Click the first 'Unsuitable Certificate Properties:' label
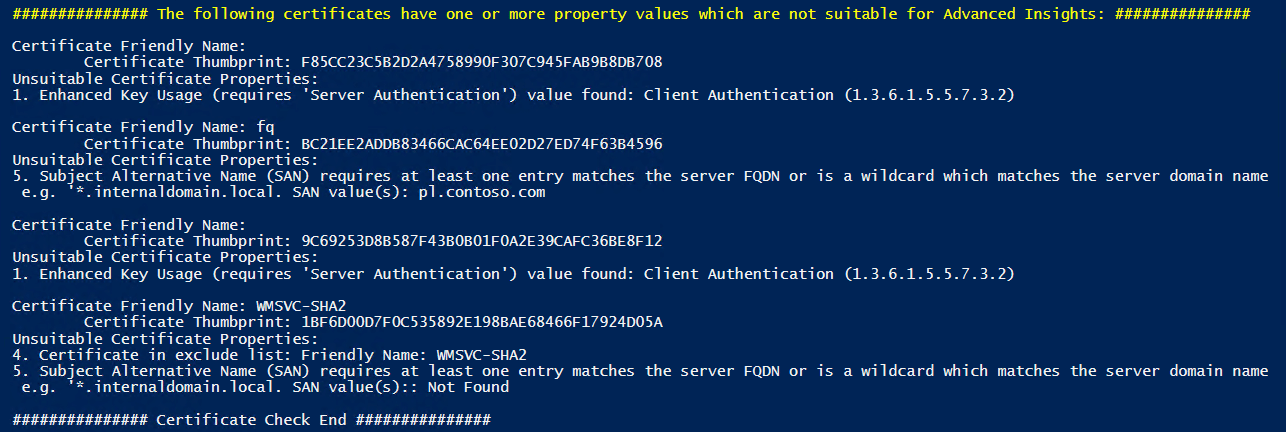 point(165,78)
